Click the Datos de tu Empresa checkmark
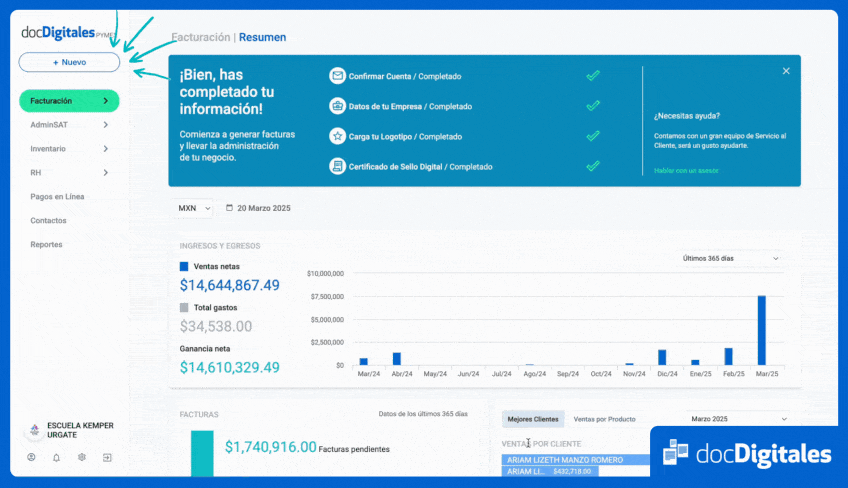The image size is (848, 488). 593,105
